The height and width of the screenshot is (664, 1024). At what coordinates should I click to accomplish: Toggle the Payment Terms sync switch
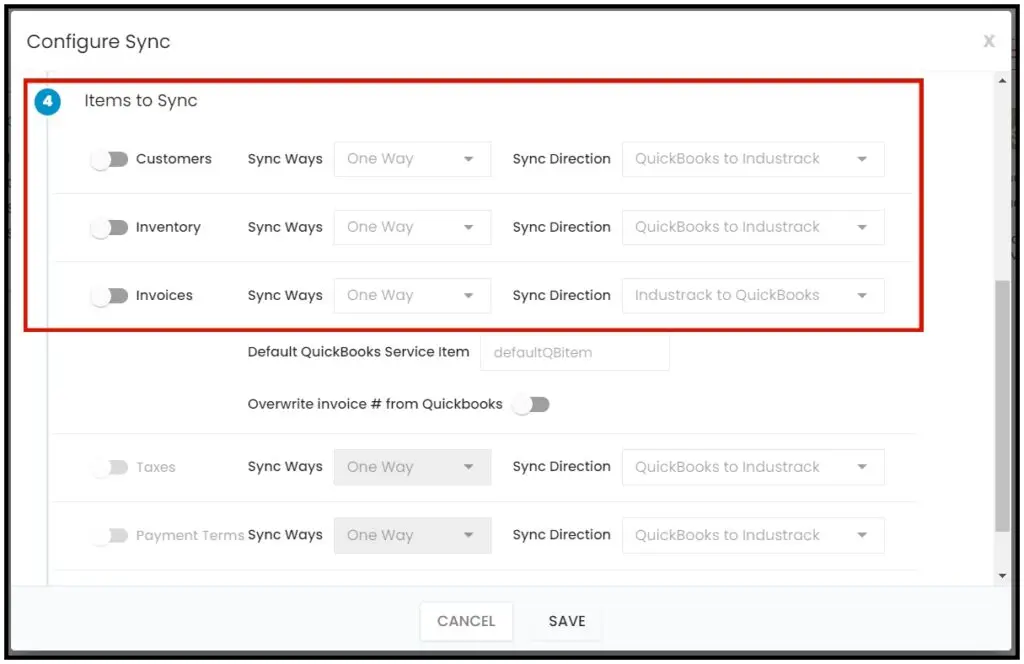coord(109,536)
